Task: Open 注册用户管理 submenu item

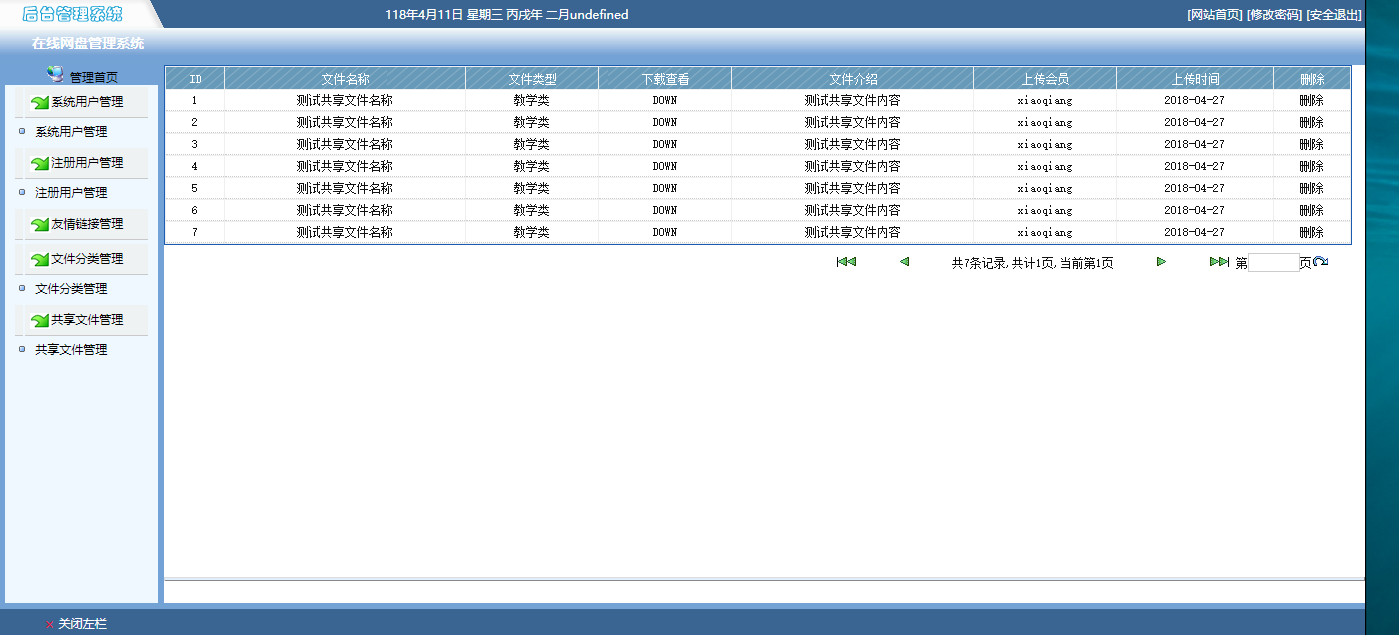Action: (x=71, y=193)
